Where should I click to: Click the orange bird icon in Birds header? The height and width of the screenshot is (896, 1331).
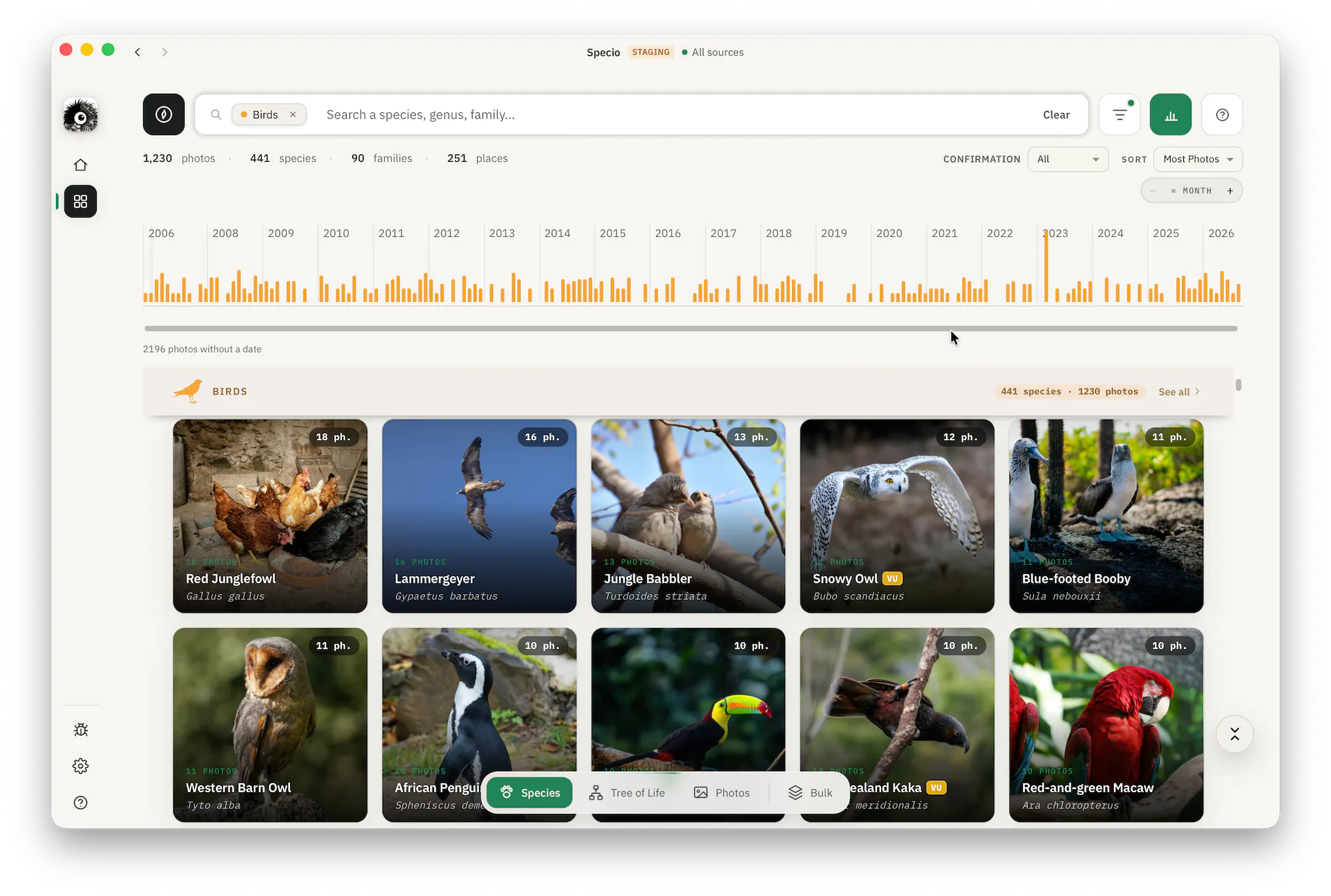click(188, 391)
